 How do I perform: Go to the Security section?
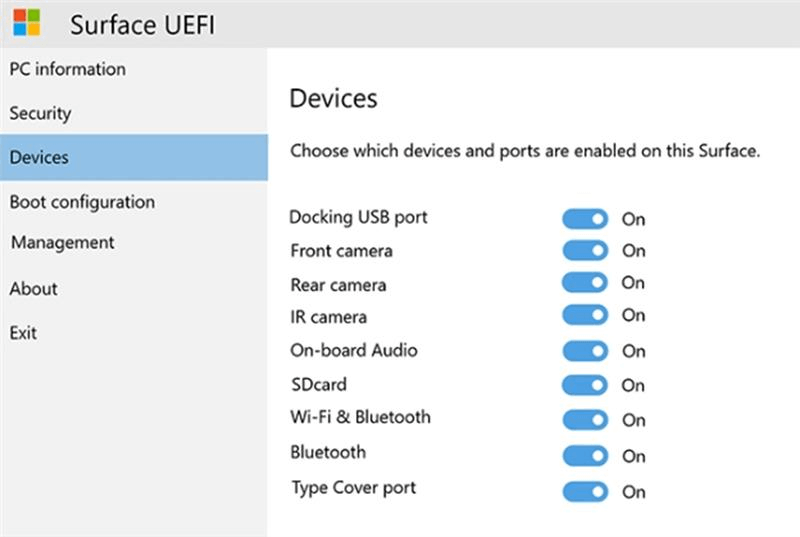point(40,113)
